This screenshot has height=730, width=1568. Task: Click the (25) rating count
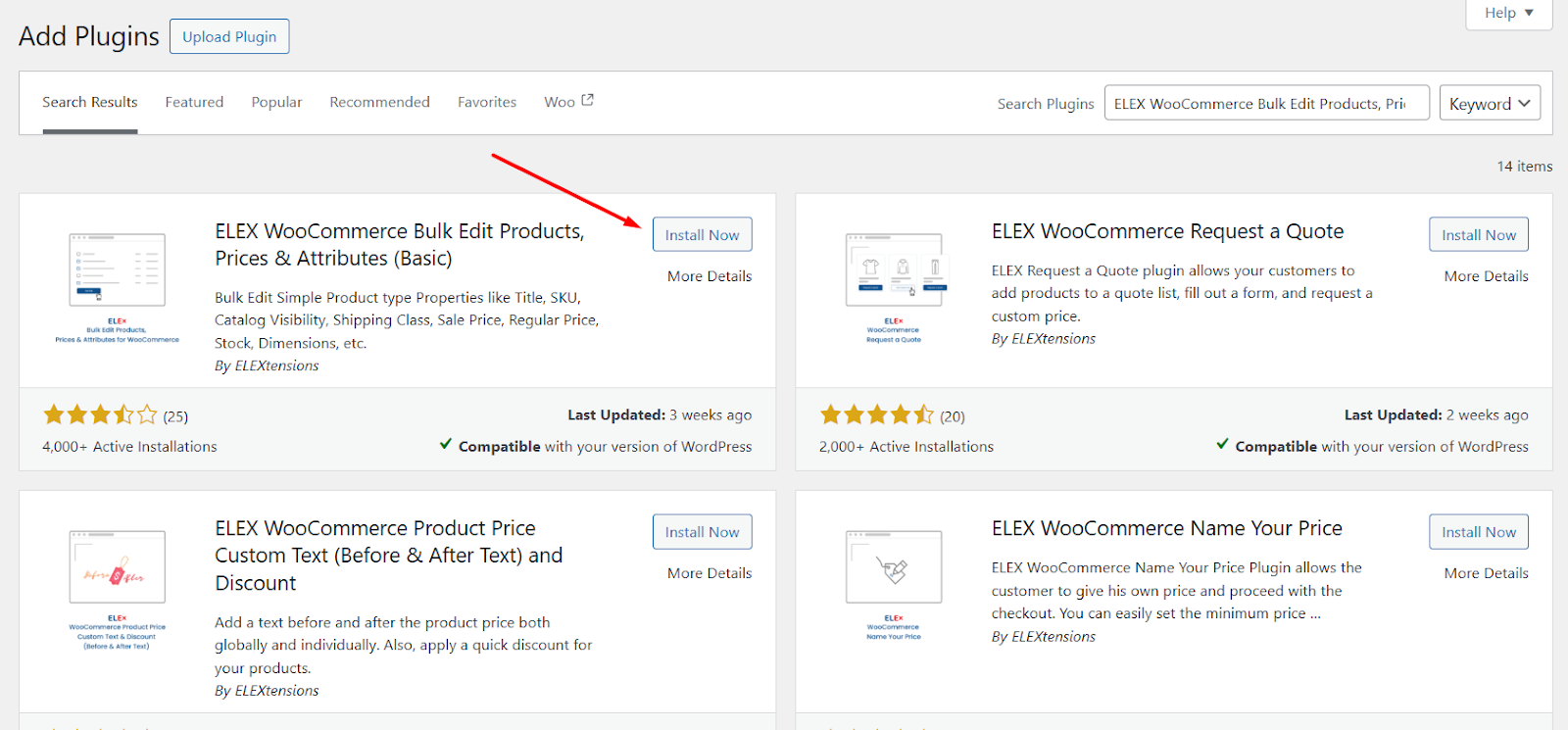tap(175, 416)
